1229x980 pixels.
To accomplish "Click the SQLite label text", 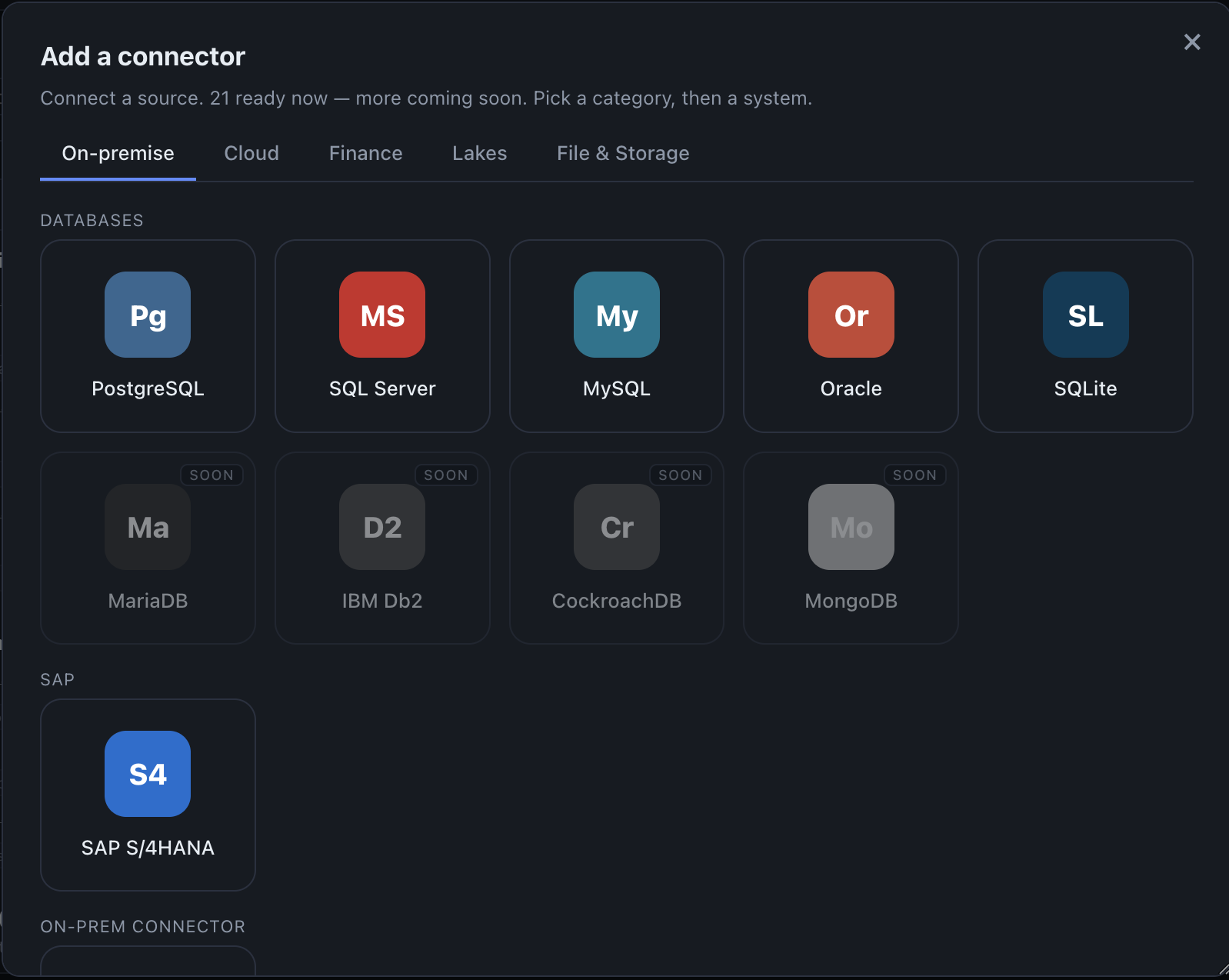I will [1086, 388].
